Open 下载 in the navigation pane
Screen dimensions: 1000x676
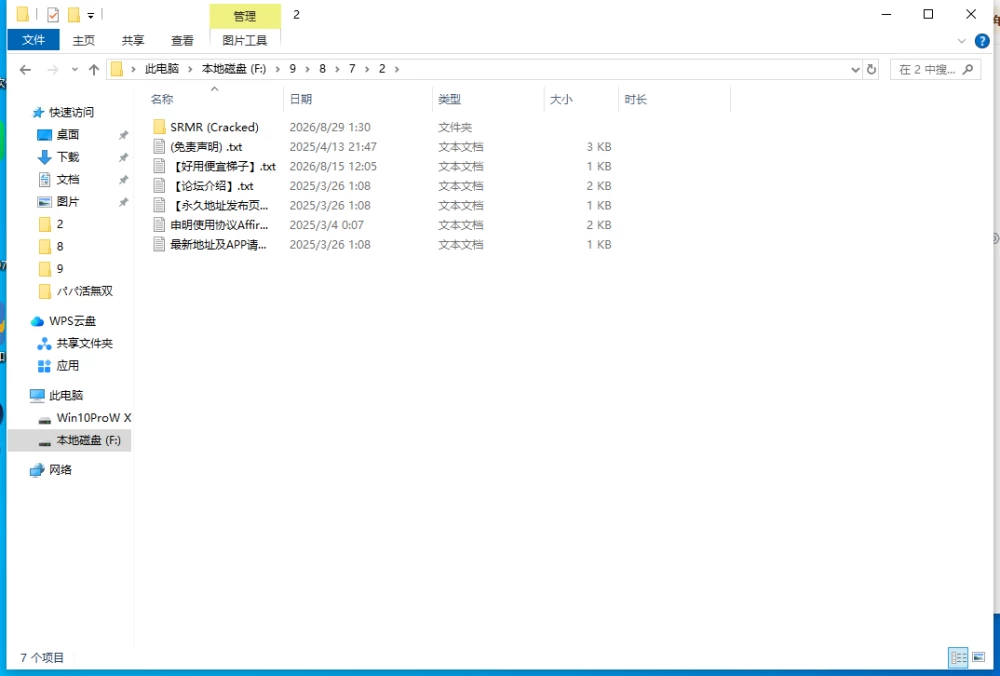(x=68, y=157)
